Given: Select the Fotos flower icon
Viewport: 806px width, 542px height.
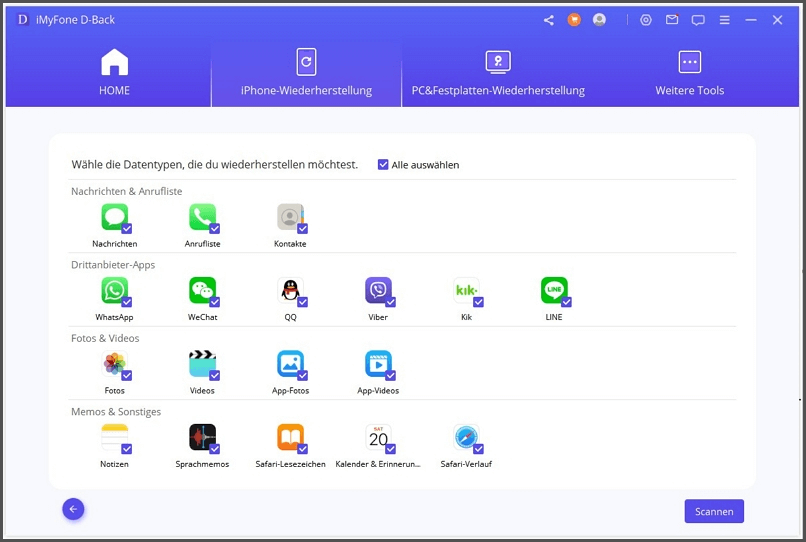Looking at the screenshot, I should [115, 364].
